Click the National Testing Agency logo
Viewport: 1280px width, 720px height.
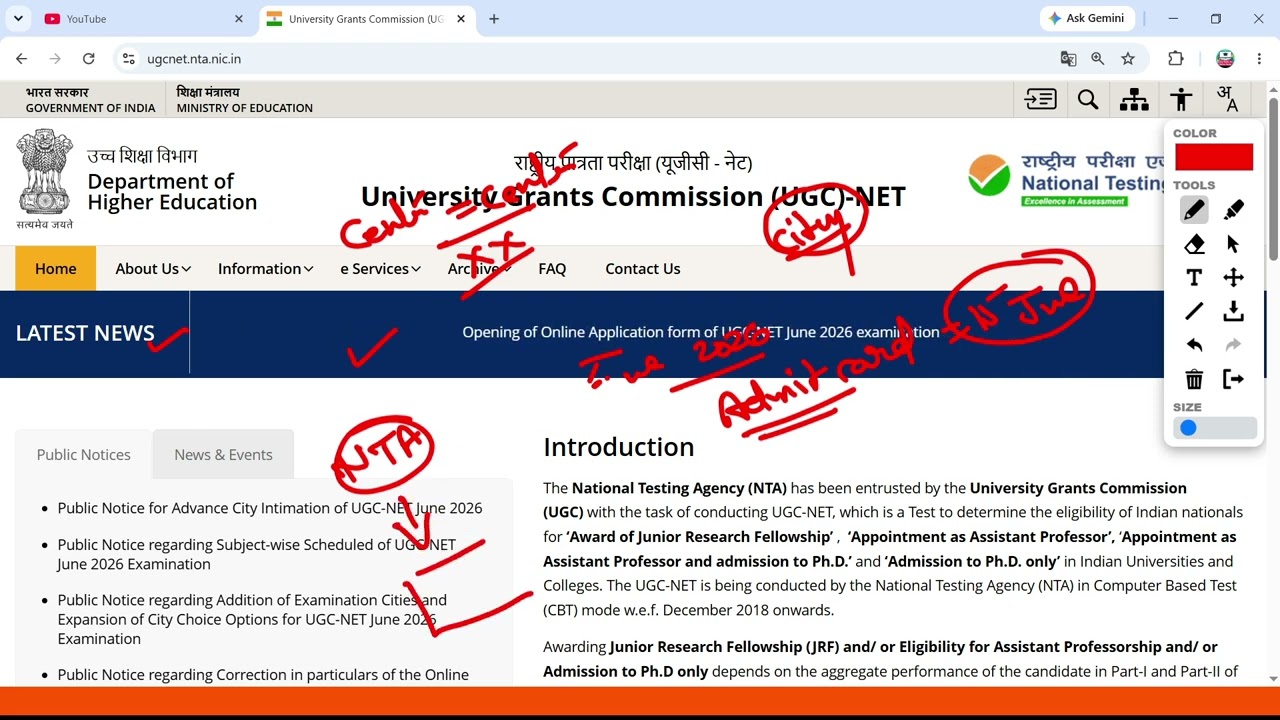tap(1066, 178)
